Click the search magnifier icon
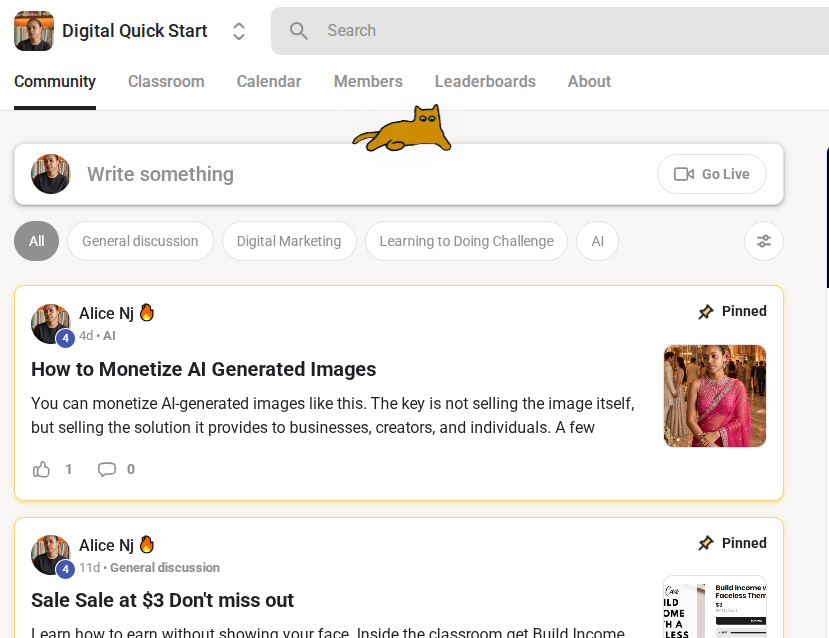The image size is (829, 638). click(x=299, y=31)
